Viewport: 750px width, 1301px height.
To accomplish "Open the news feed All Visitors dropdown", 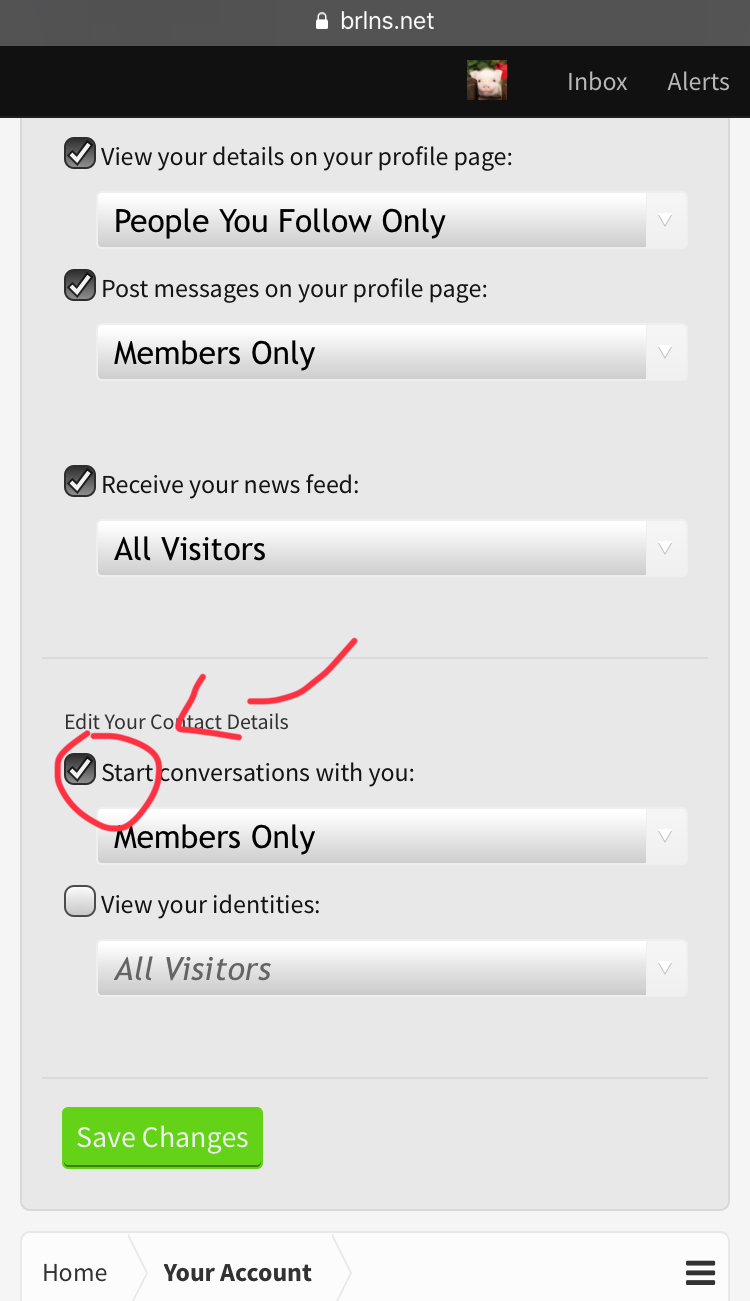I will (x=392, y=548).
